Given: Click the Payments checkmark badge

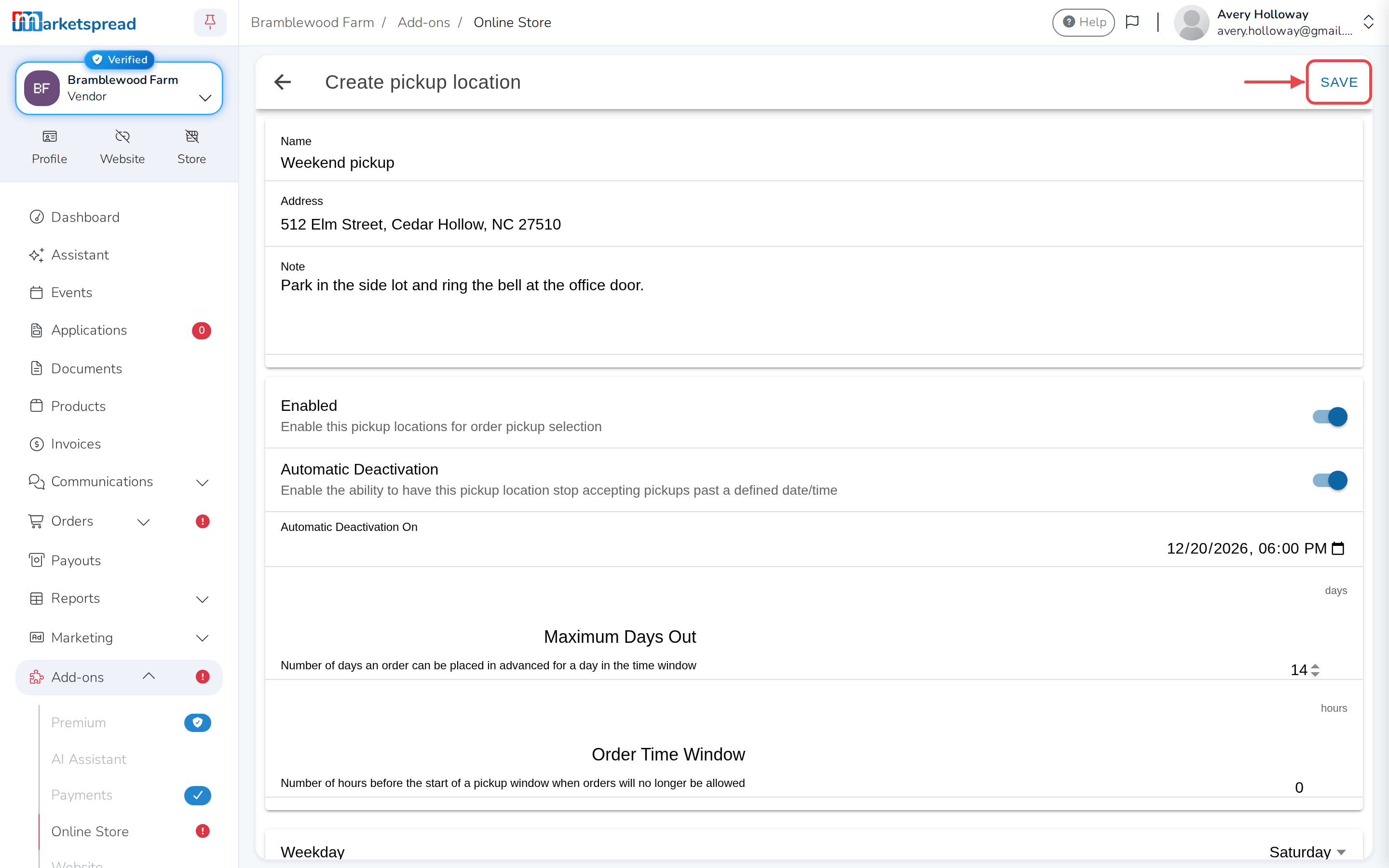Looking at the screenshot, I should click(x=197, y=795).
